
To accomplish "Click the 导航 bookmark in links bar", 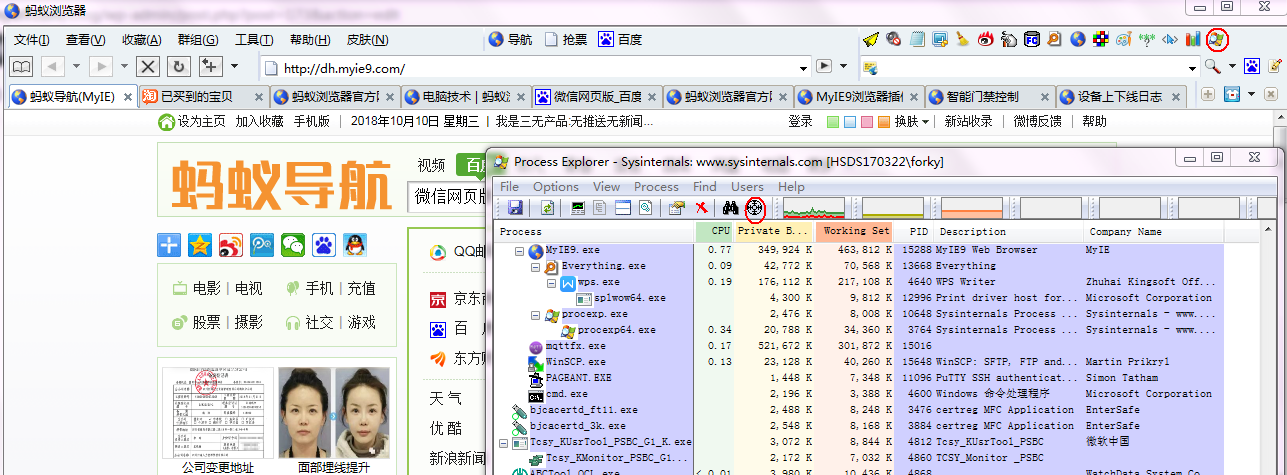I will 510,40.
